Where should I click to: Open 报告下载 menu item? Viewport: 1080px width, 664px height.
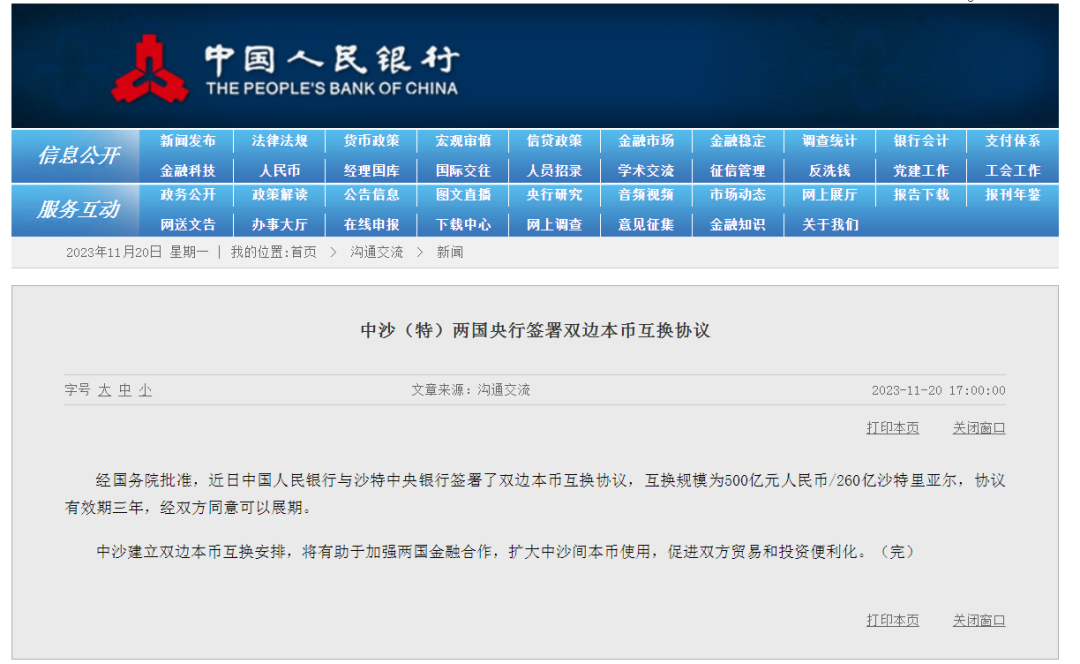[921, 195]
